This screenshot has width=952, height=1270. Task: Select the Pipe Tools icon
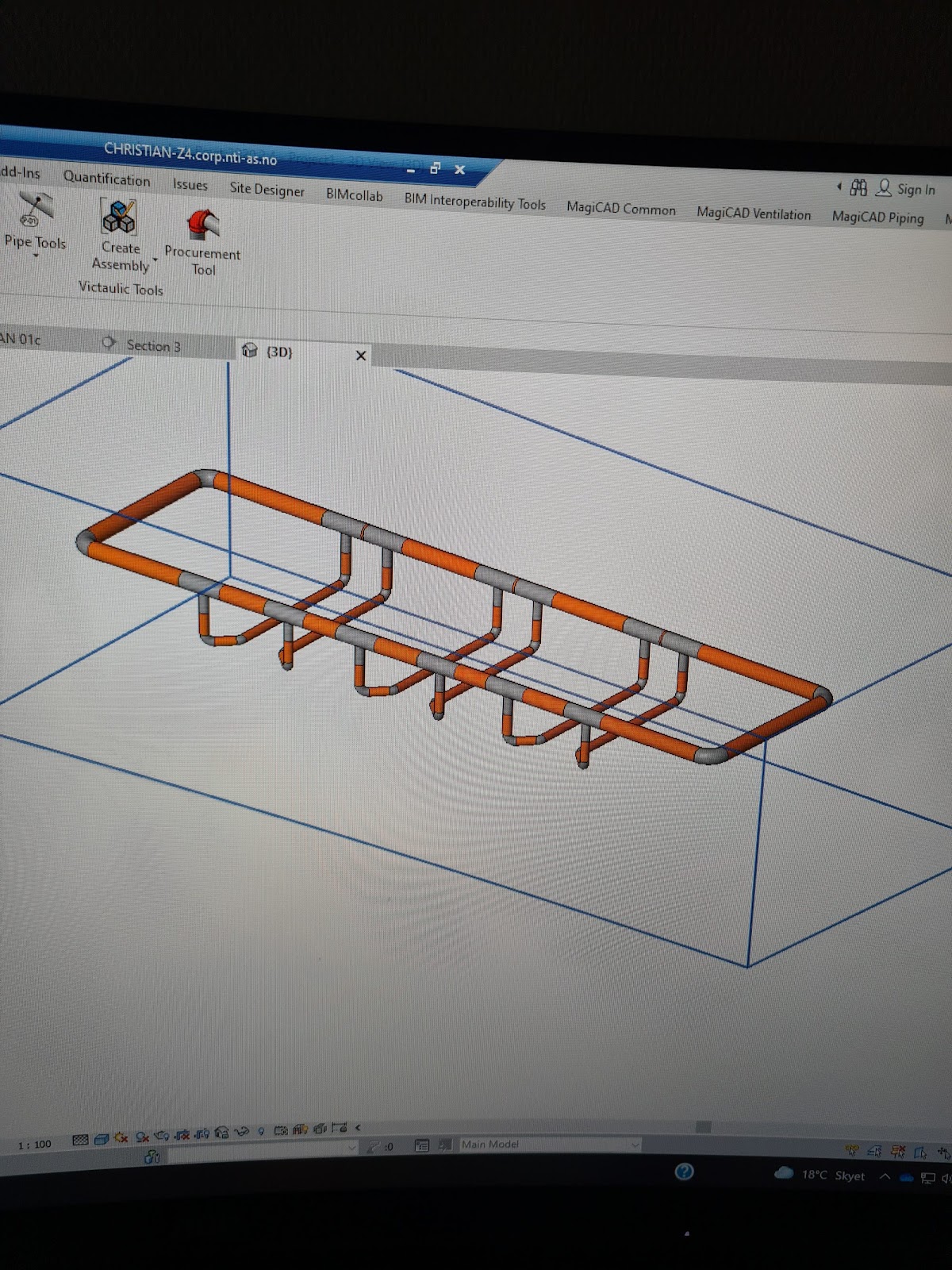[34, 210]
